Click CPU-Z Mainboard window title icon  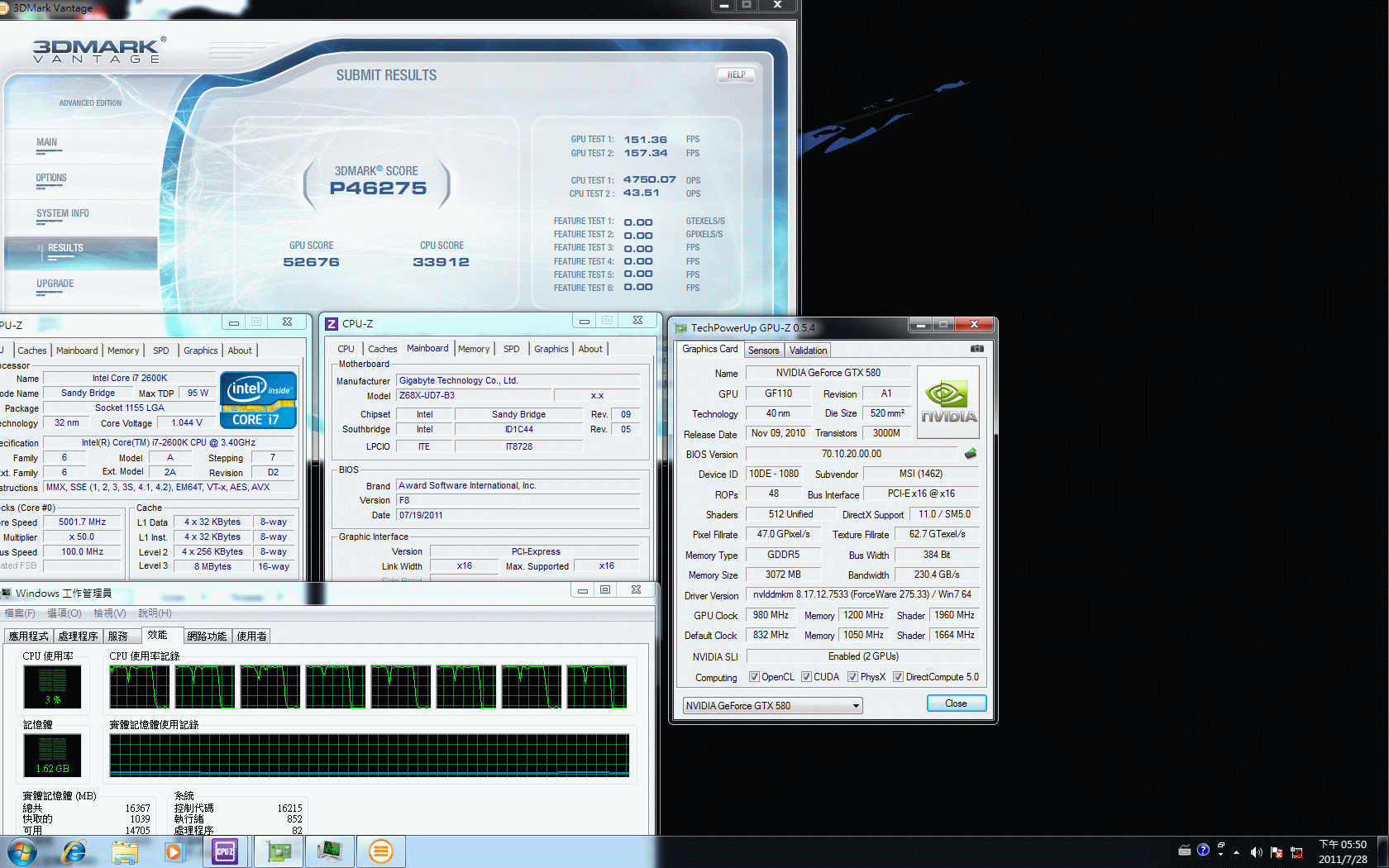(332, 324)
